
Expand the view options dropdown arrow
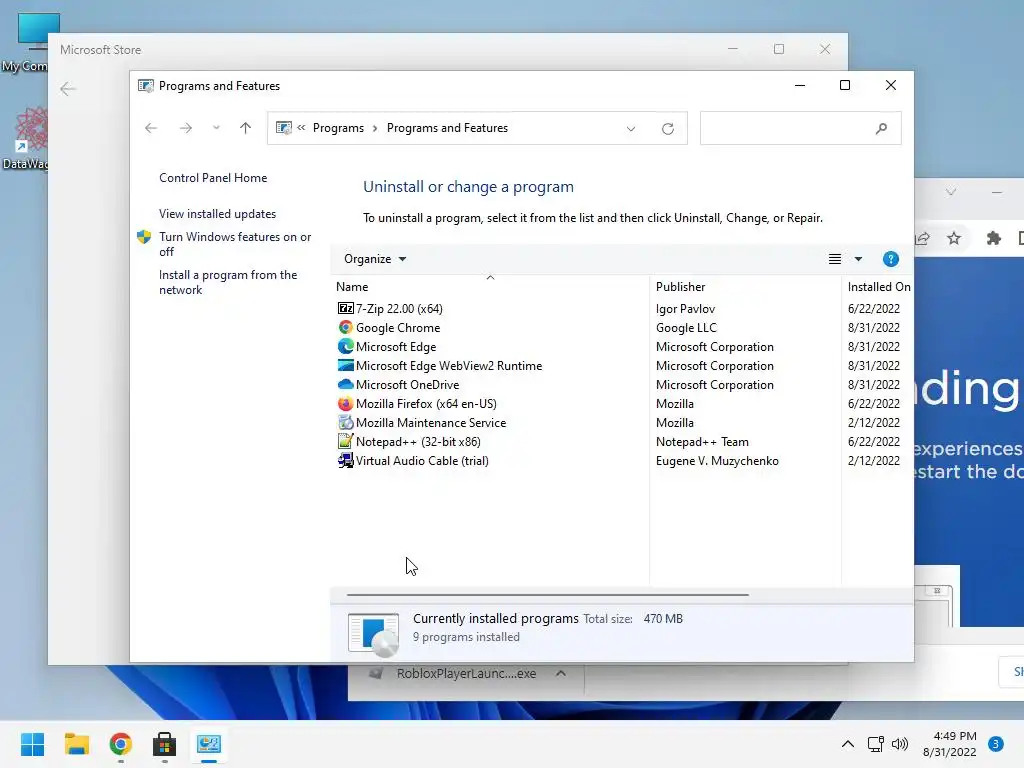pyautogui.click(x=858, y=259)
